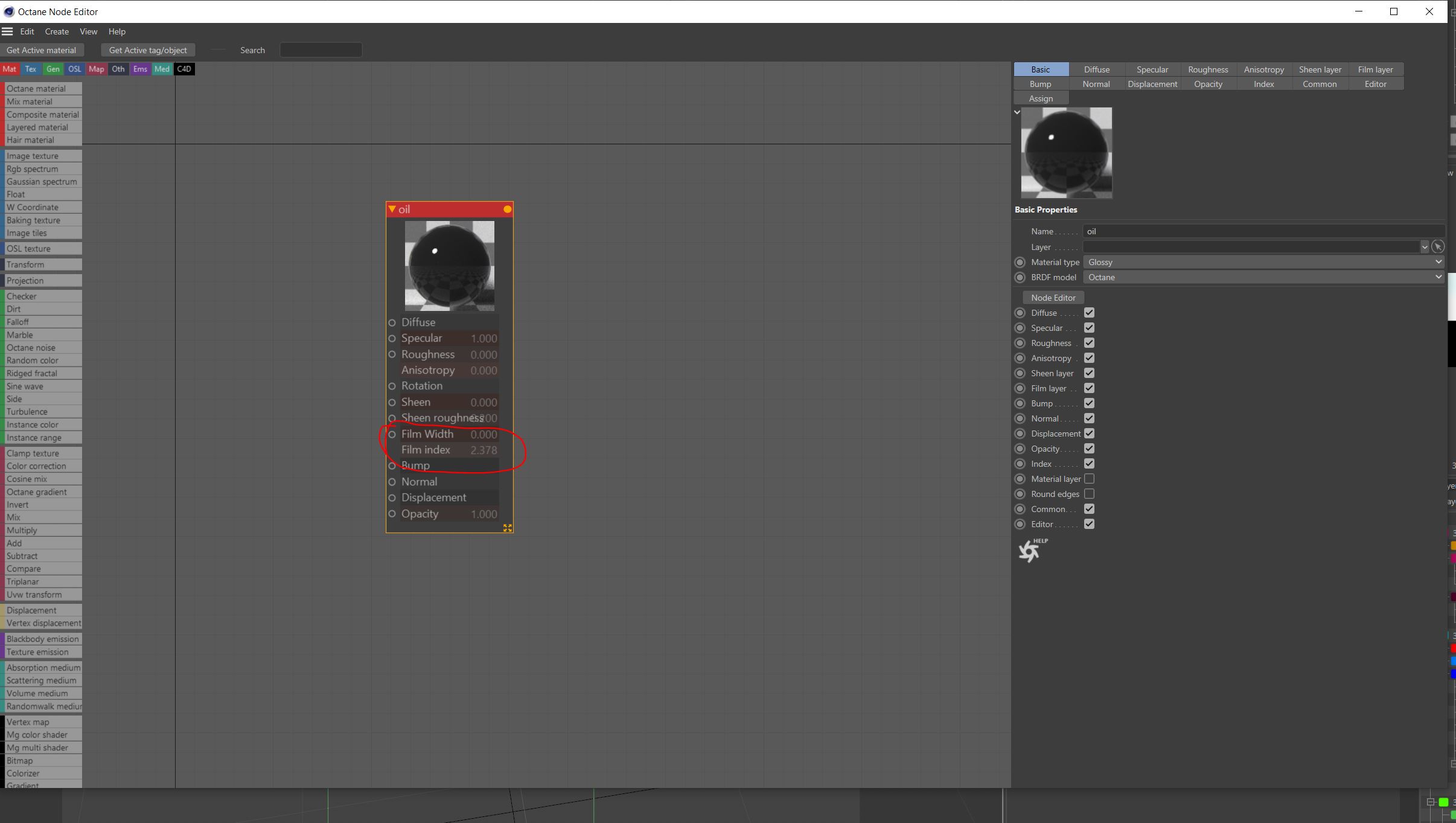Screen dimensions: 1456x823
Task: Click the resize icon at oil node corner
Action: coord(507,528)
